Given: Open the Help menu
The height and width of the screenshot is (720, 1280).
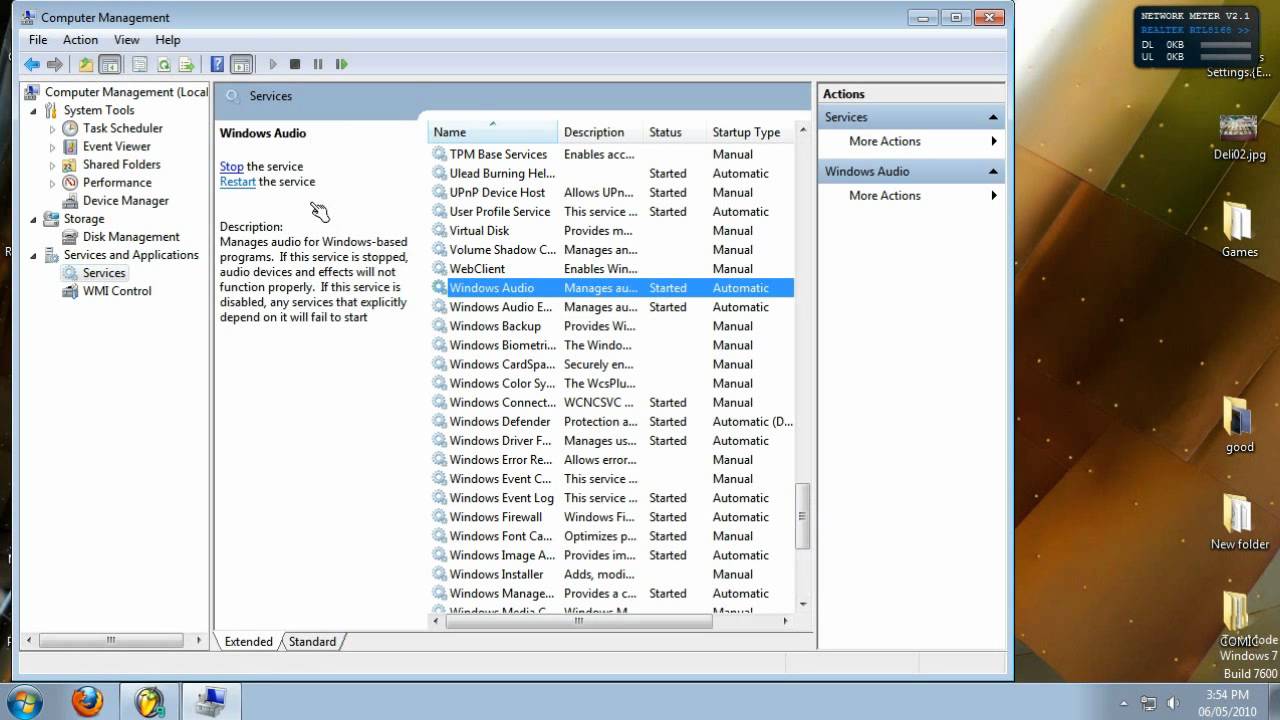Looking at the screenshot, I should pyautogui.click(x=168, y=40).
